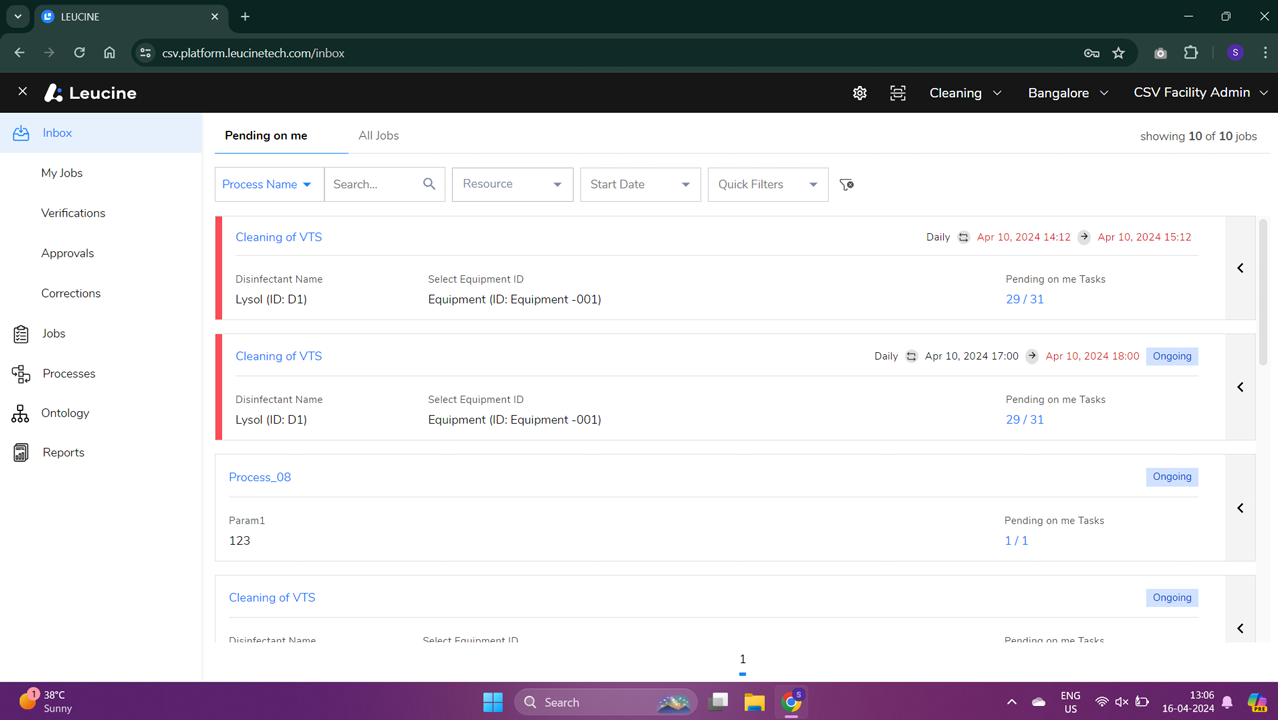Click the search magnifier icon
Image resolution: width=1278 pixels, height=720 pixels.
point(429,184)
